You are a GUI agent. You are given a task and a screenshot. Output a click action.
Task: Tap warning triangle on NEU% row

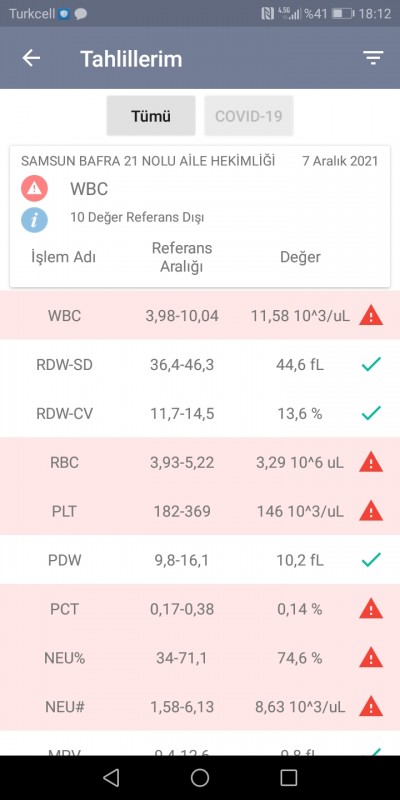371,658
